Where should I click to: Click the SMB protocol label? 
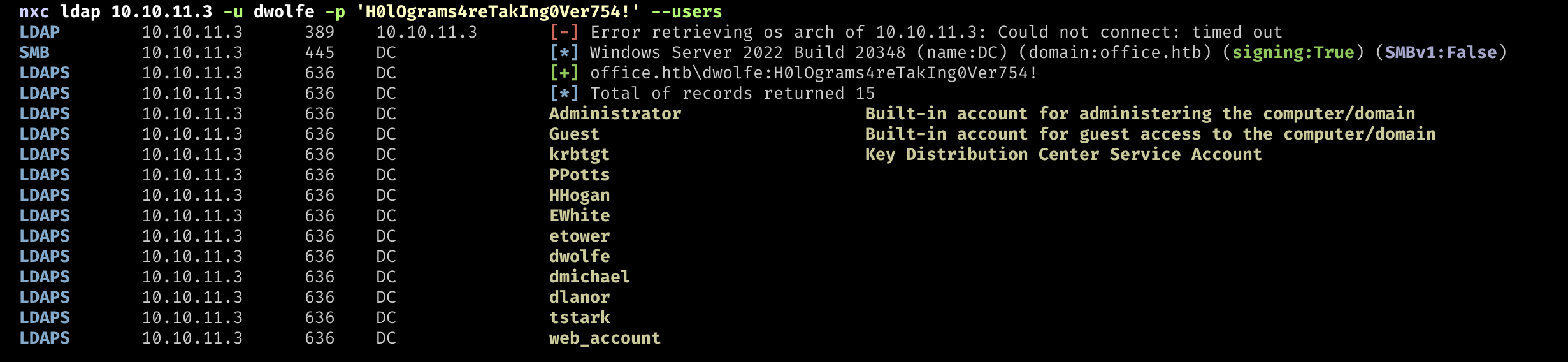(34, 52)
